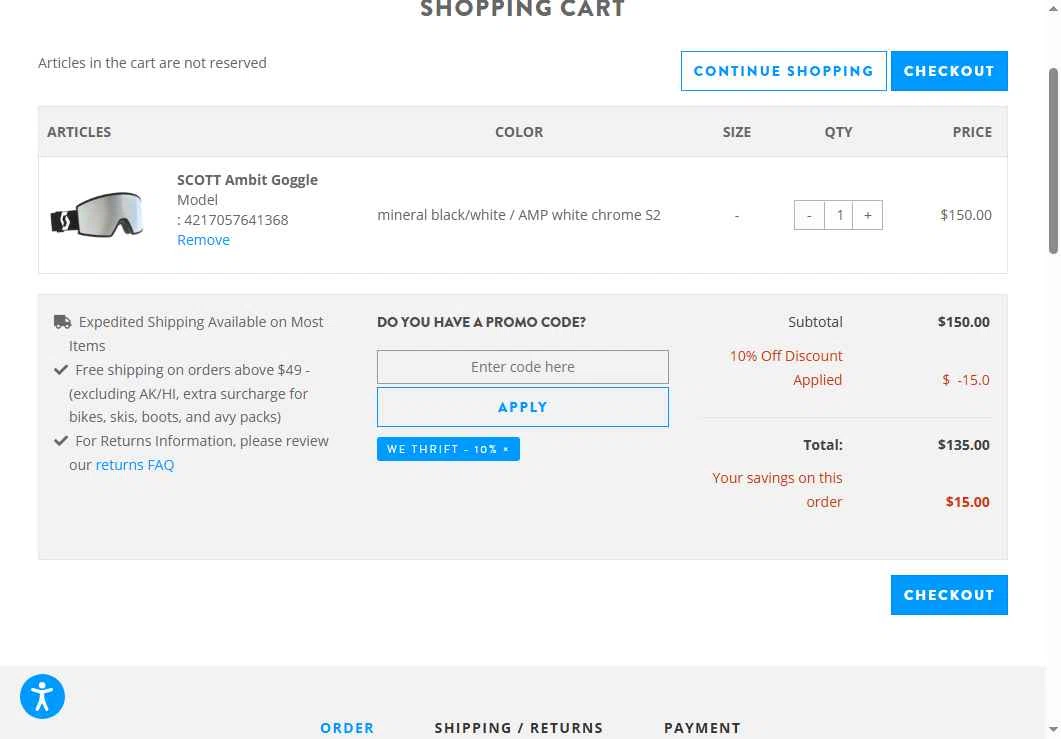Click the item price $150.00 in table row

[x=966, y=215]
